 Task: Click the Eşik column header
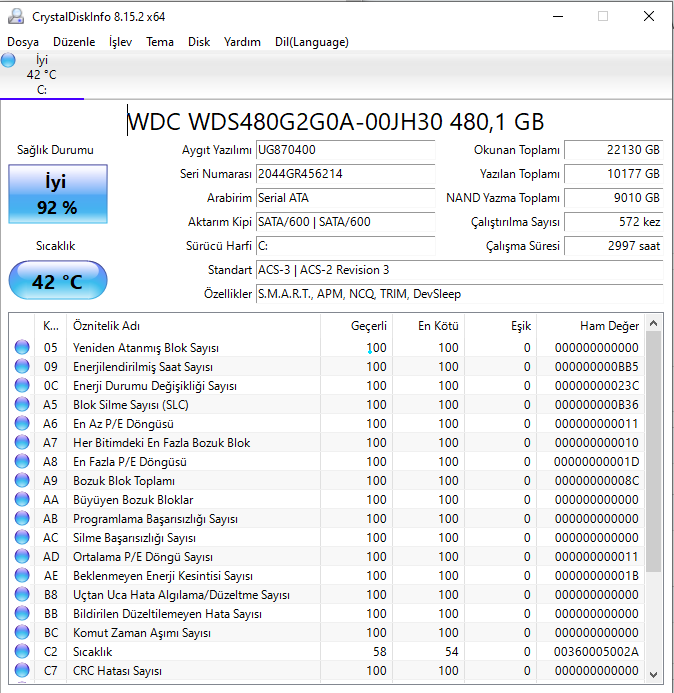[x=500, y=326]
